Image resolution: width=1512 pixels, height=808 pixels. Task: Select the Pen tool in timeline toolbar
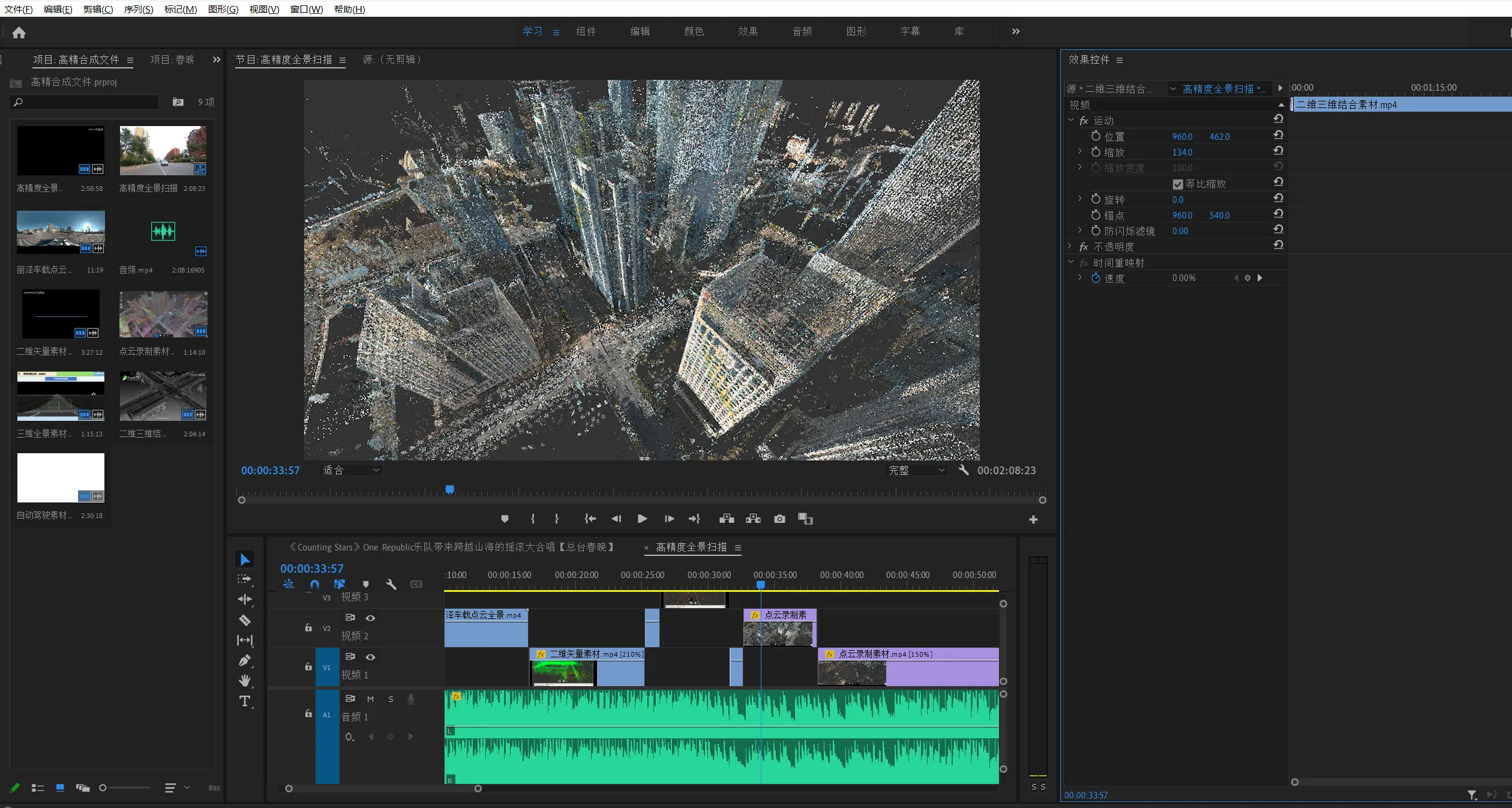[245, 660]
